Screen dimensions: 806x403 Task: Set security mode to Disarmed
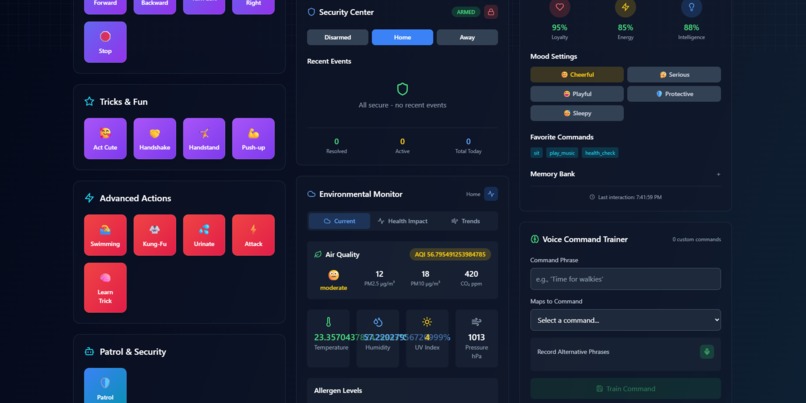pos(338,37)
